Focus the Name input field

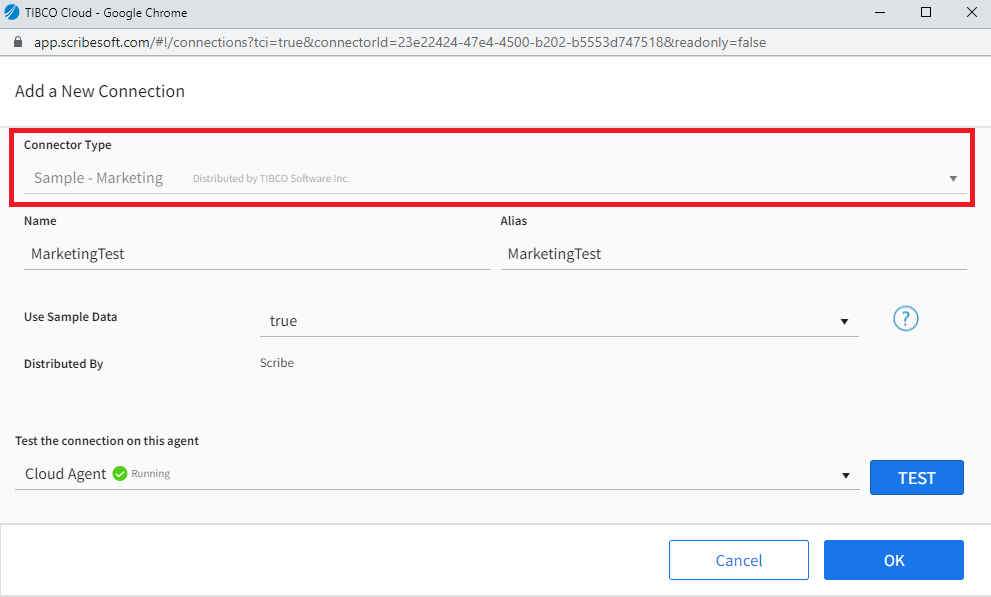tap(257, 254)
